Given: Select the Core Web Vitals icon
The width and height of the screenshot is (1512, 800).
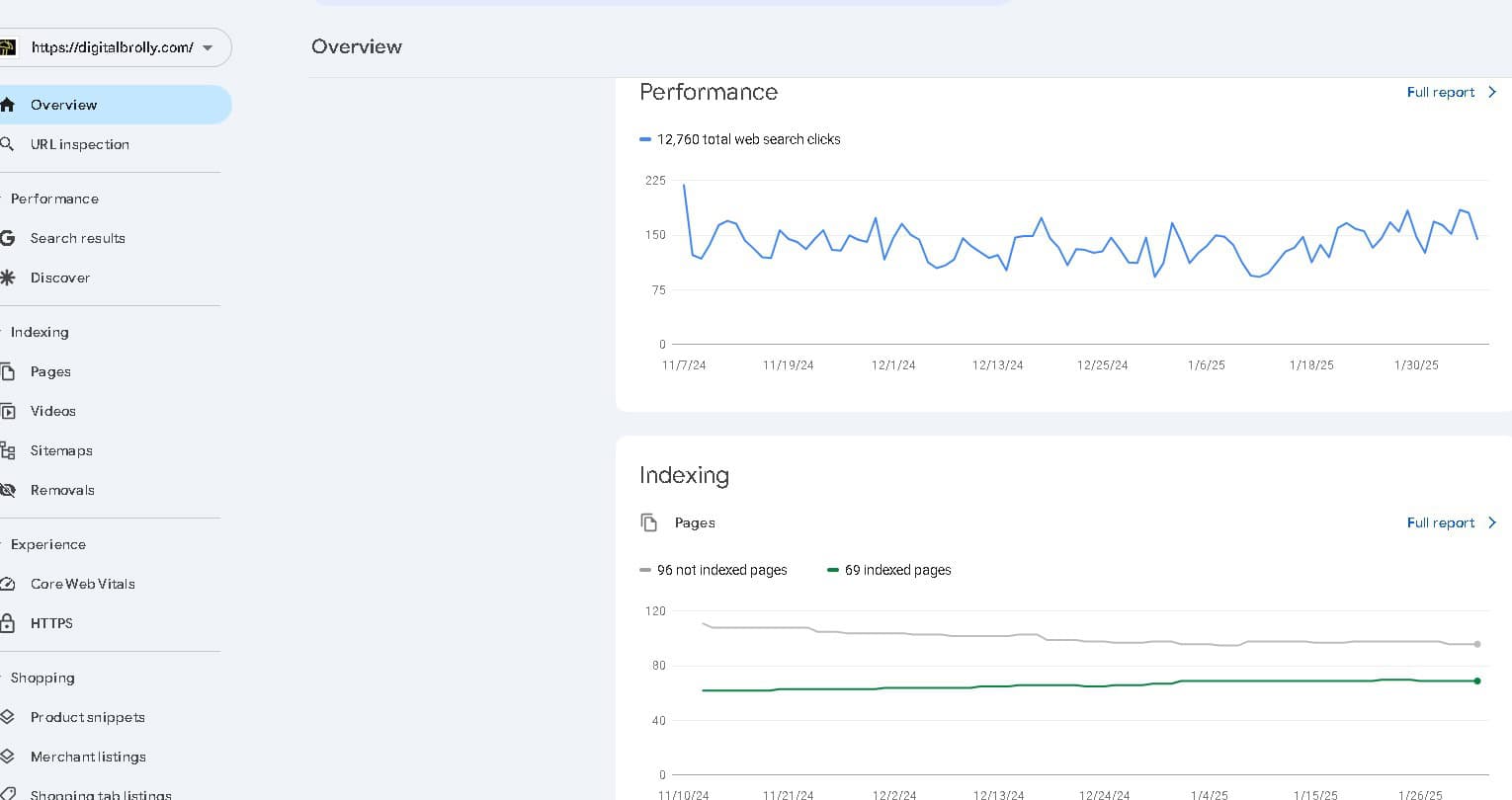Looking at the screenshot, I should 8,584.
